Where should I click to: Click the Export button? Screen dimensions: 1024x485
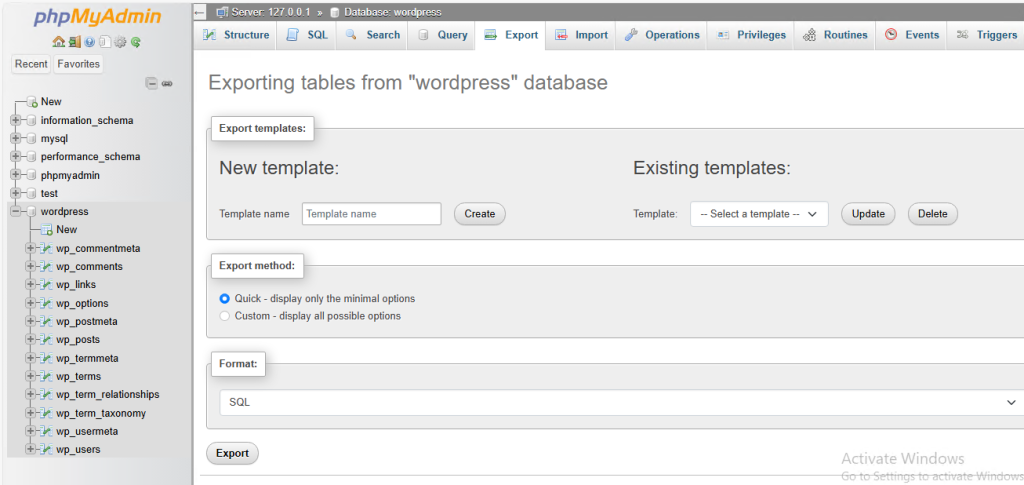point(232,454)
